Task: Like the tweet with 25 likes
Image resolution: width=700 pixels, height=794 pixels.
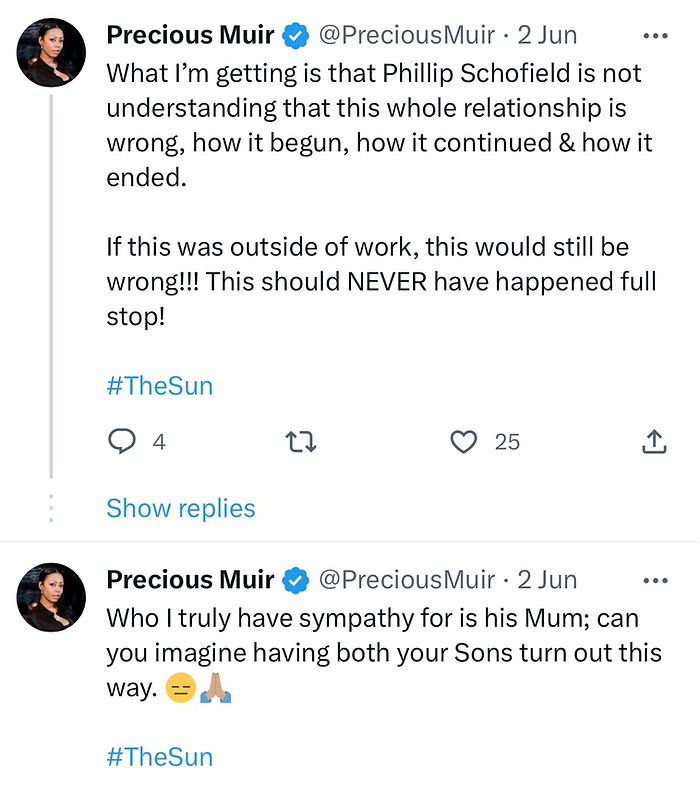Action: (464, 441)
